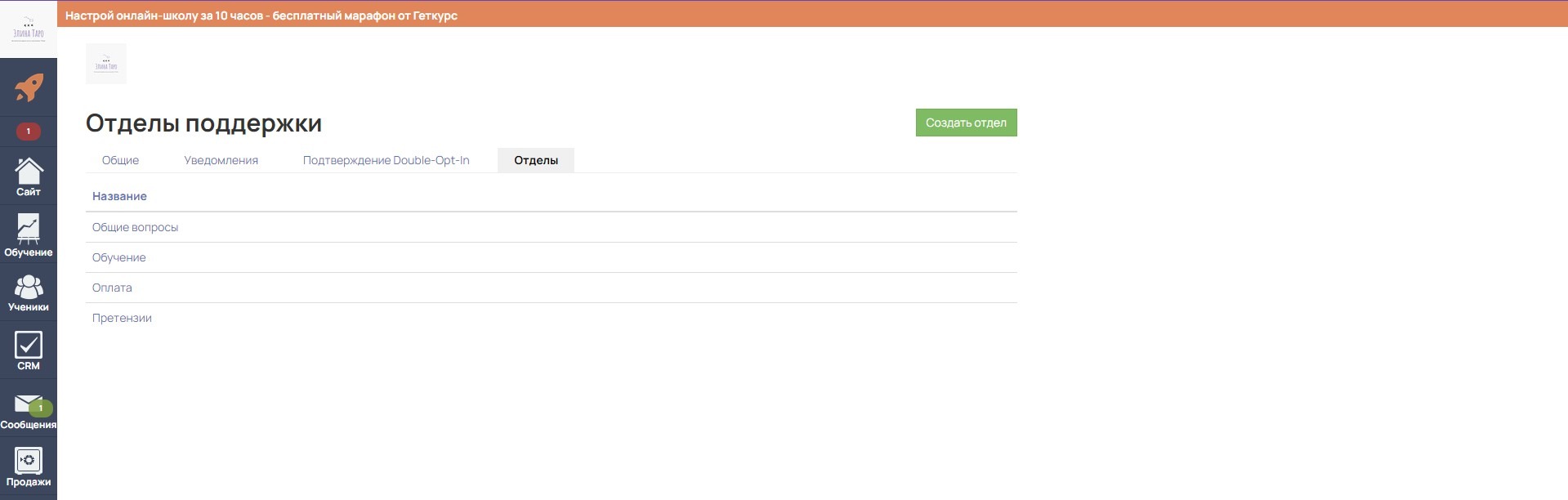Open the Продажи section in sidebar

pyautogui.click(x=29, y=467)
